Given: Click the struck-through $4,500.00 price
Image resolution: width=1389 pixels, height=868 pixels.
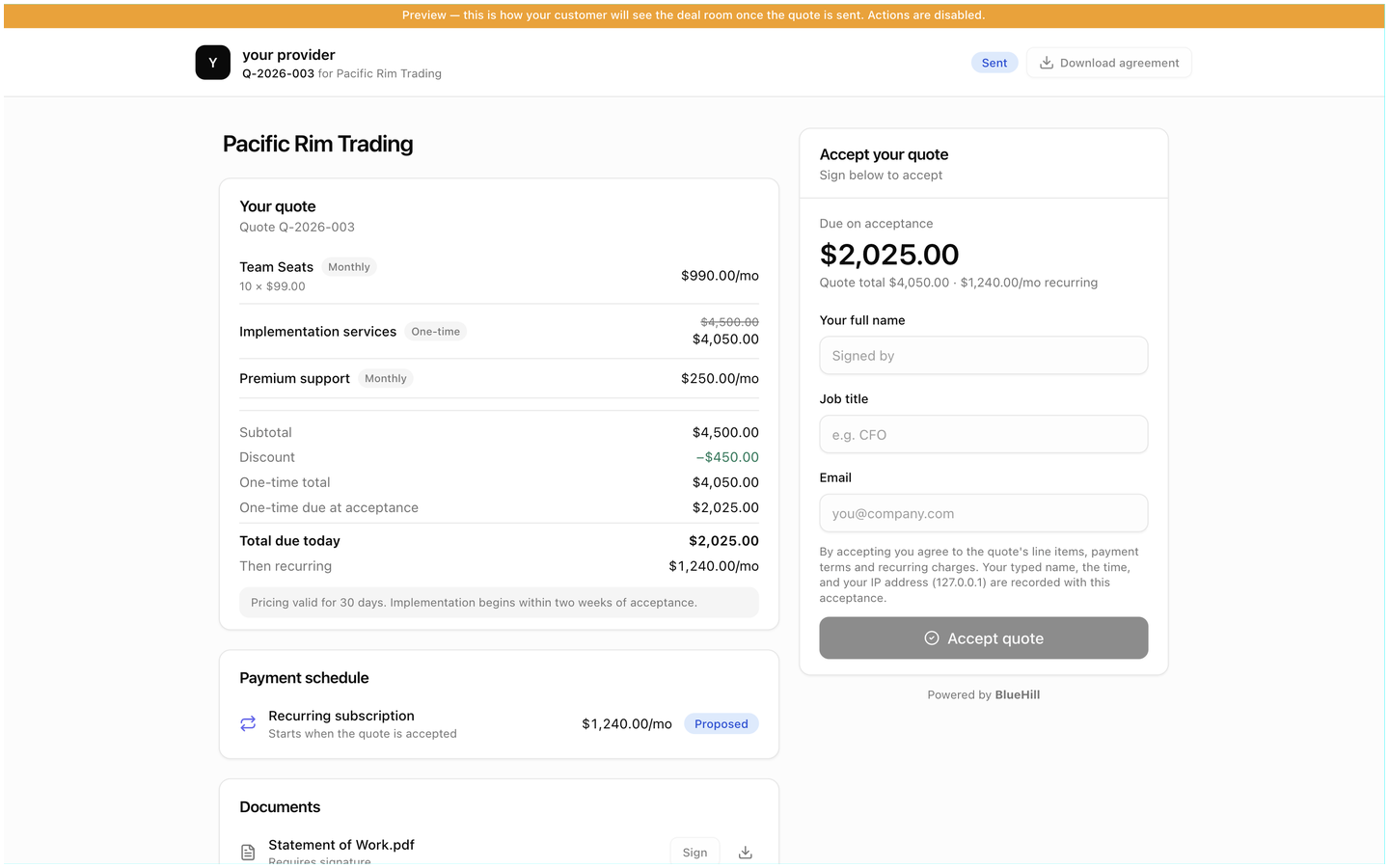Looking at the screenshot, I should (729, 322).
